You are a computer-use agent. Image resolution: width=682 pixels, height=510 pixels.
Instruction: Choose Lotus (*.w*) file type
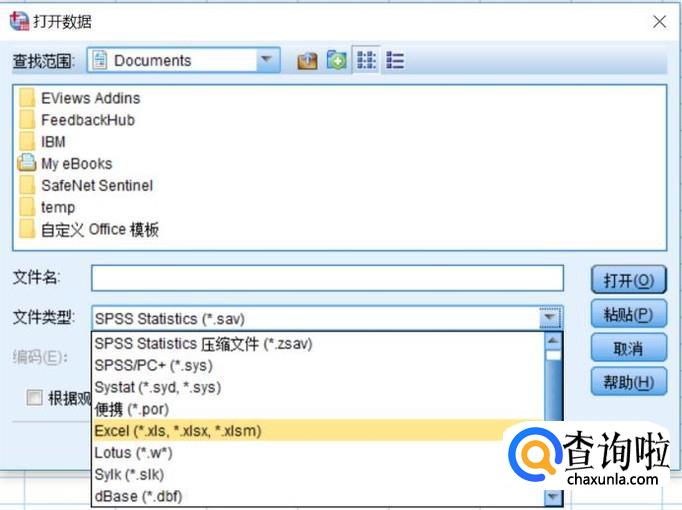pos(318,453)
